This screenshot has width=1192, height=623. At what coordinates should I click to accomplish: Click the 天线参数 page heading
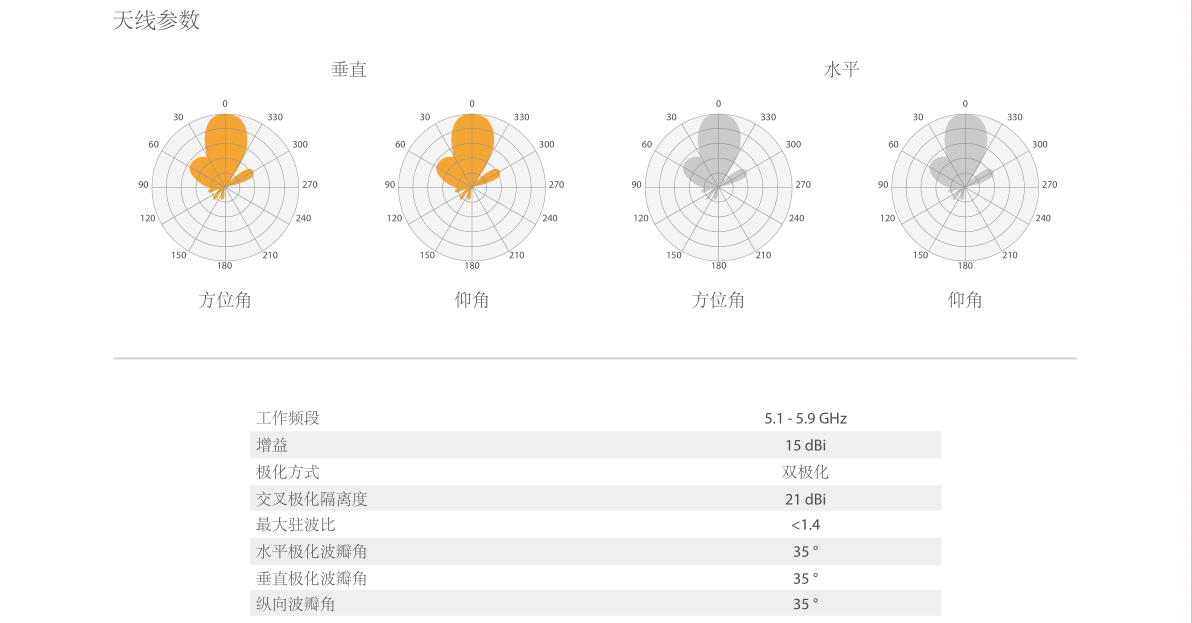tap(156, 21)
